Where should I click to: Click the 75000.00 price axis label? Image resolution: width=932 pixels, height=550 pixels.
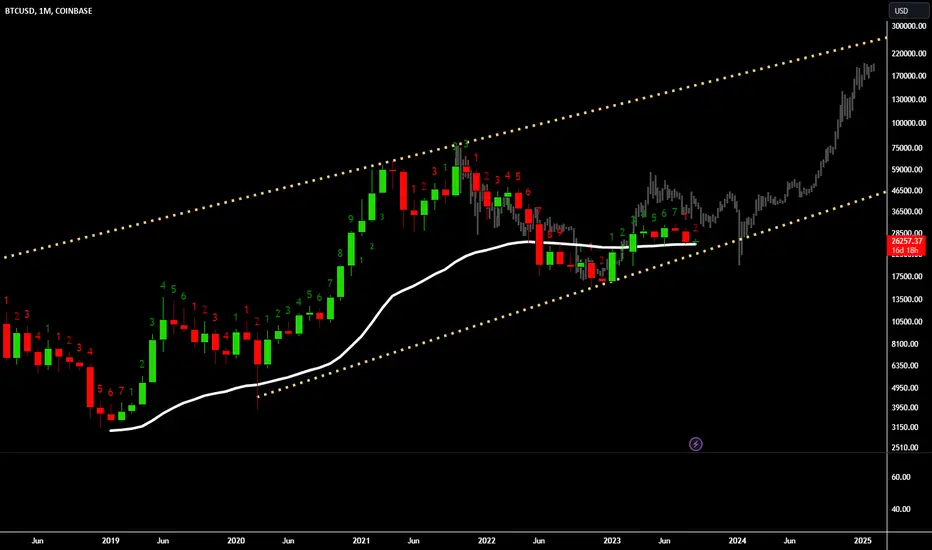click(x=909, y=148)
